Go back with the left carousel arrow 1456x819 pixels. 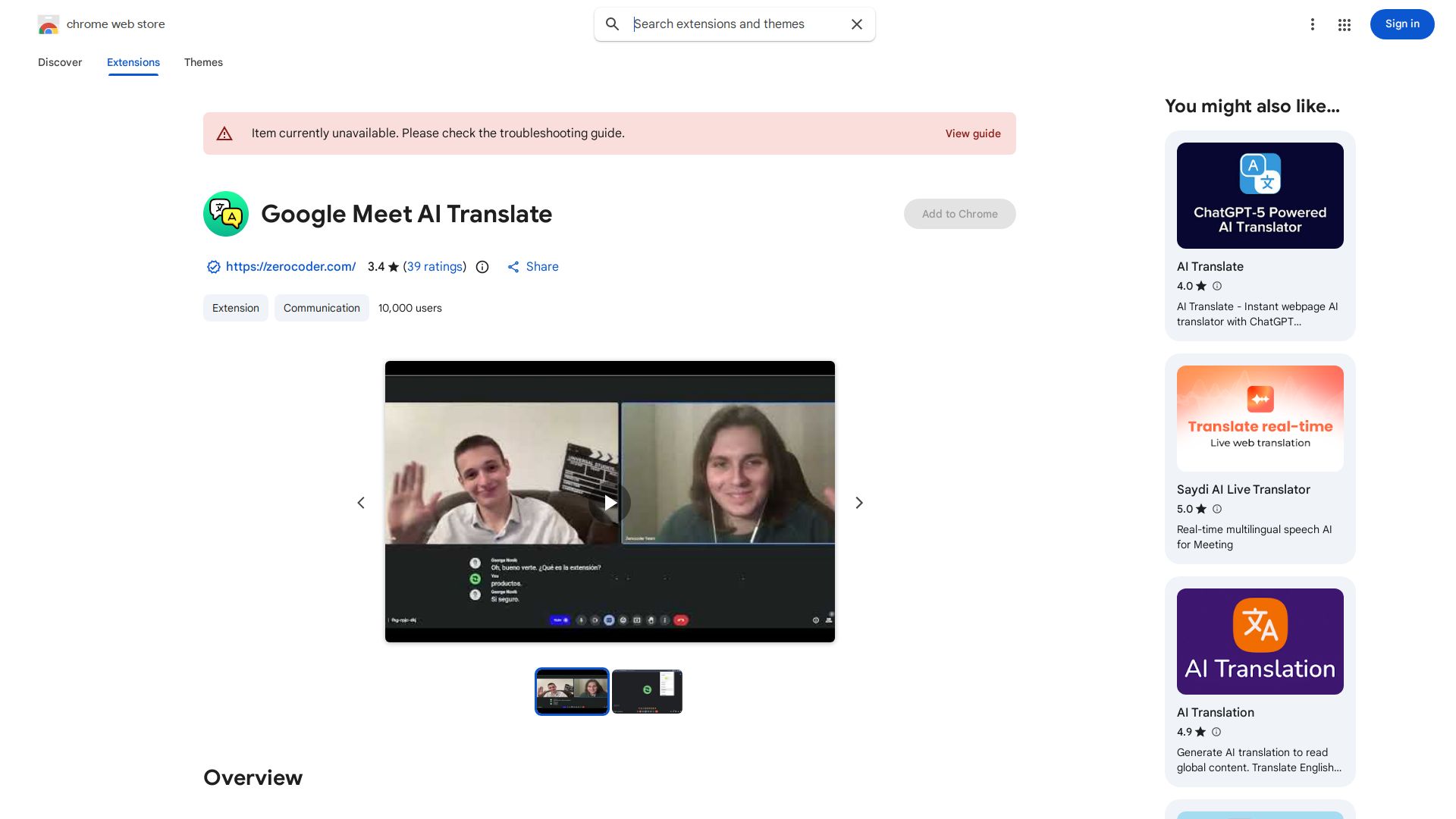pyautogui.click(x=361, y=502)
